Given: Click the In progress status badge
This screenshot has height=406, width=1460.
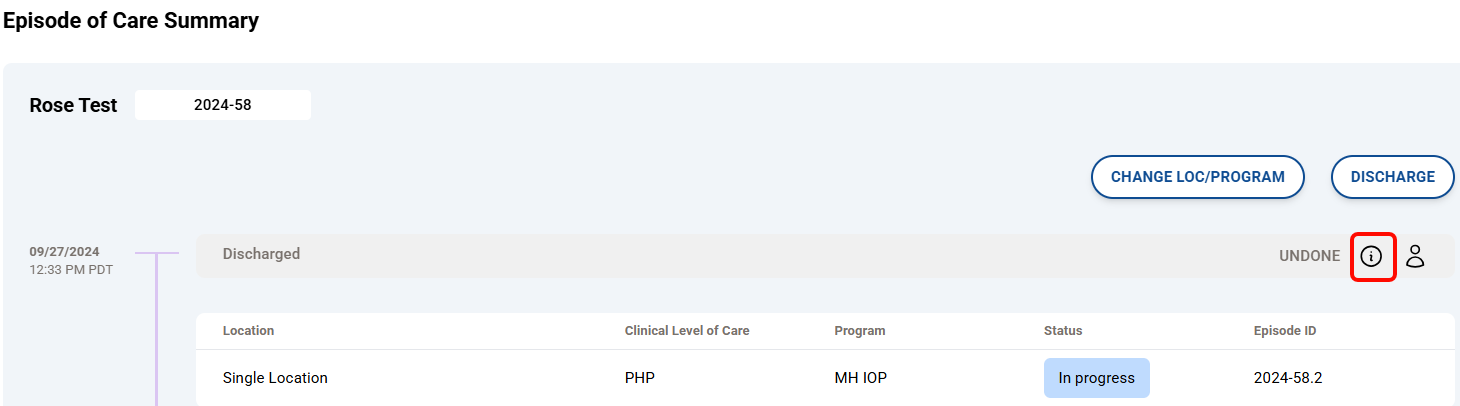Looking at the screenshot, I should click(1097, 378).
